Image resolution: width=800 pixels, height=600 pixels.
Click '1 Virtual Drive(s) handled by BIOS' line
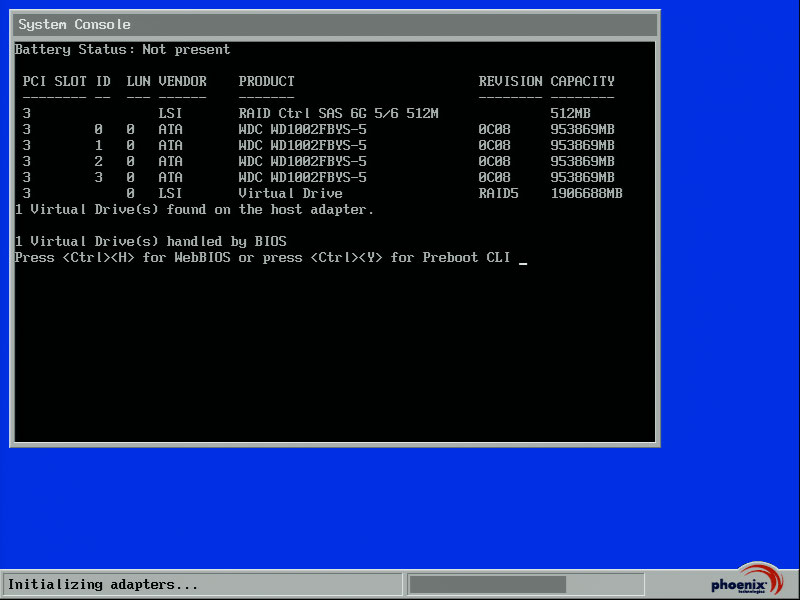pos(151,241)
